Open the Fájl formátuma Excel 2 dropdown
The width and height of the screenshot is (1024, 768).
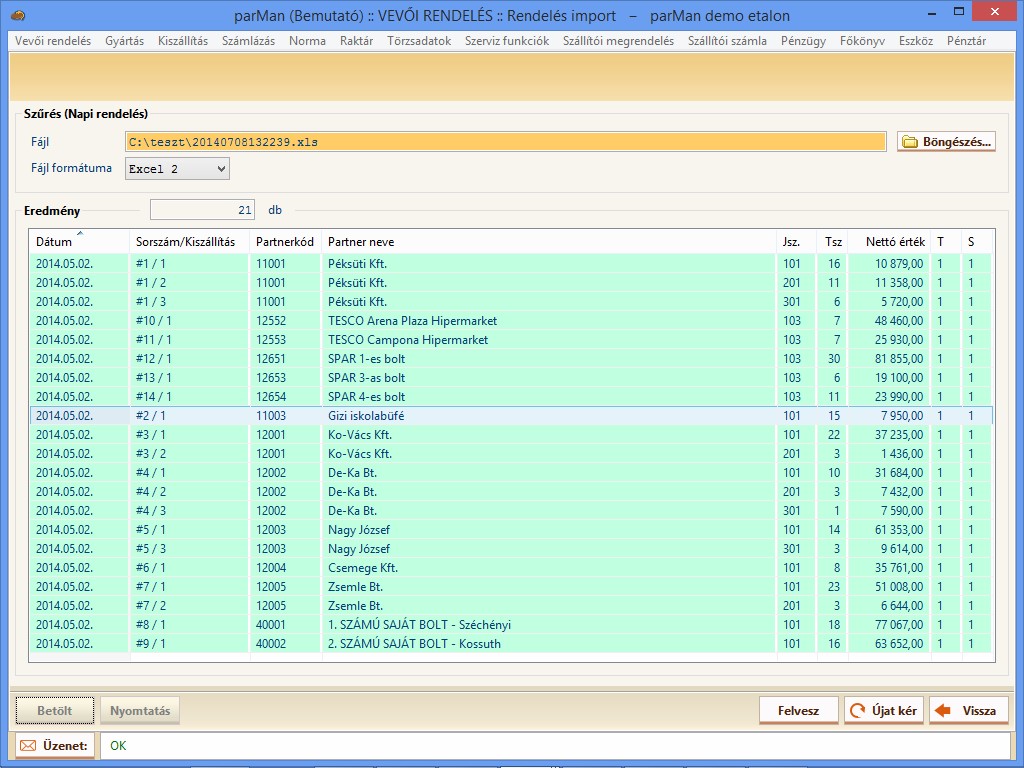click(177, 169)
